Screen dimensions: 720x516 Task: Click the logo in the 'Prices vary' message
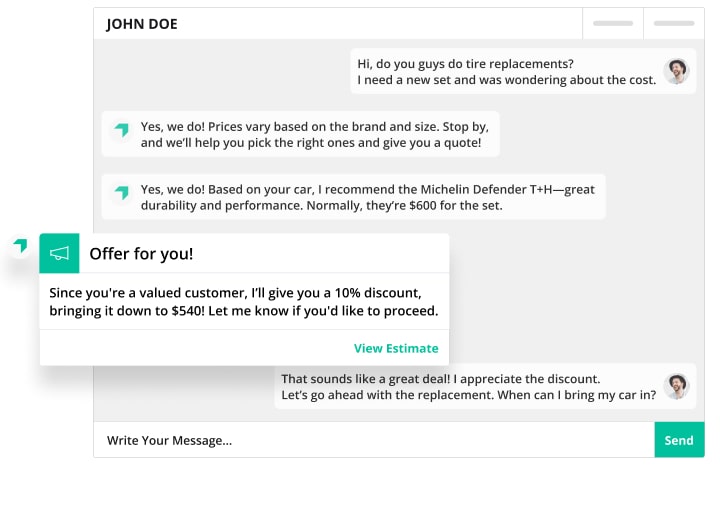(122, 131)
